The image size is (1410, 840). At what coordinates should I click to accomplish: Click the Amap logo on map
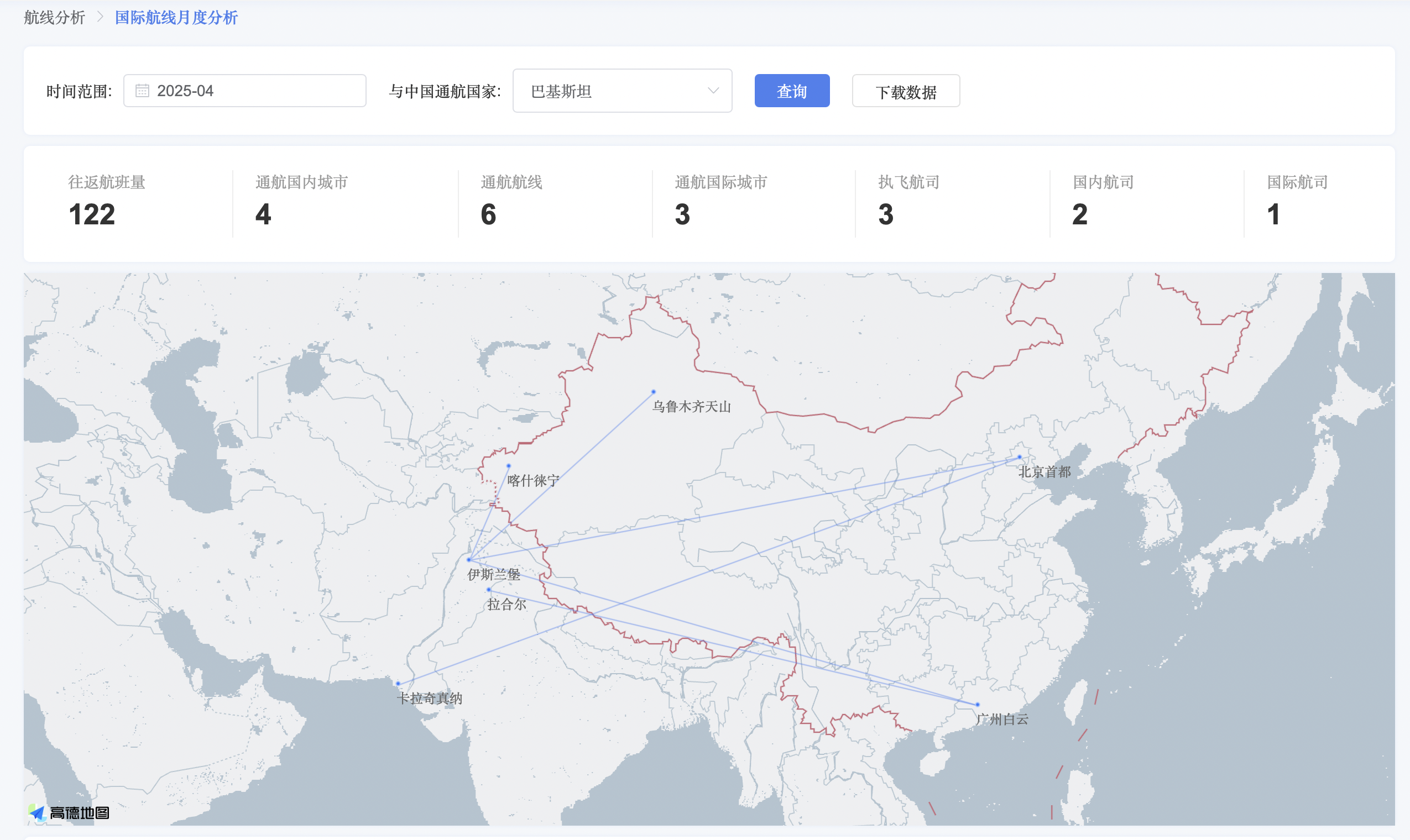click(69, 813)
